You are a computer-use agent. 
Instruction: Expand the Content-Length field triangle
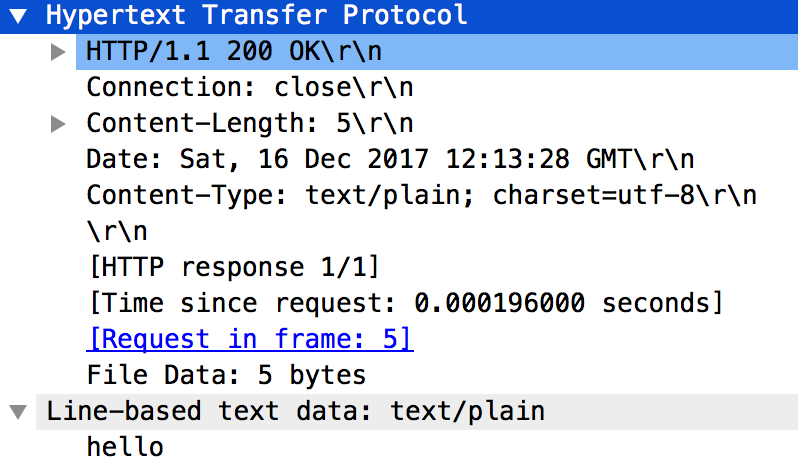tap(59, 124)
